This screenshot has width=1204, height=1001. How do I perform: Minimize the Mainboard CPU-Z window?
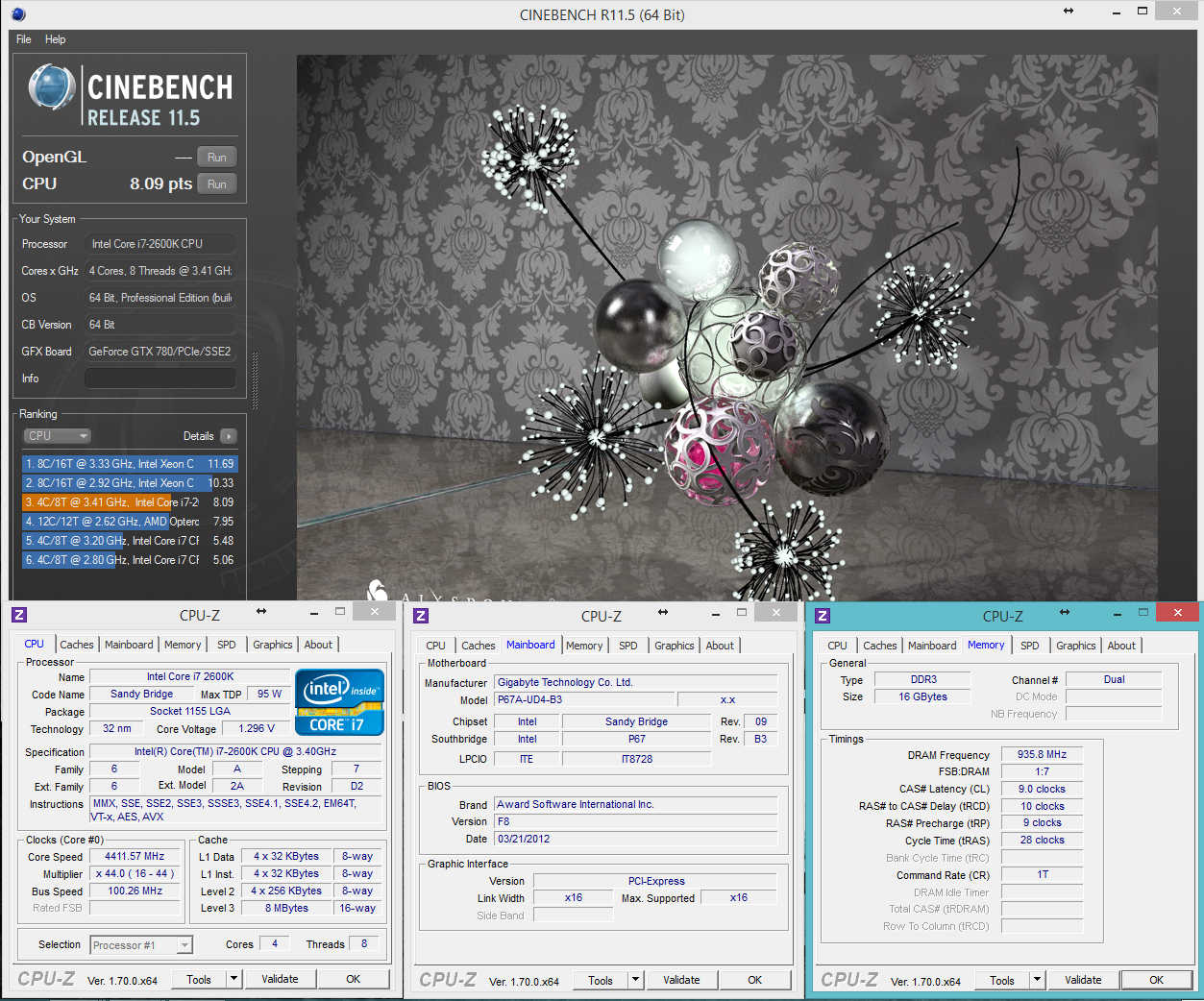coord(714,612)
